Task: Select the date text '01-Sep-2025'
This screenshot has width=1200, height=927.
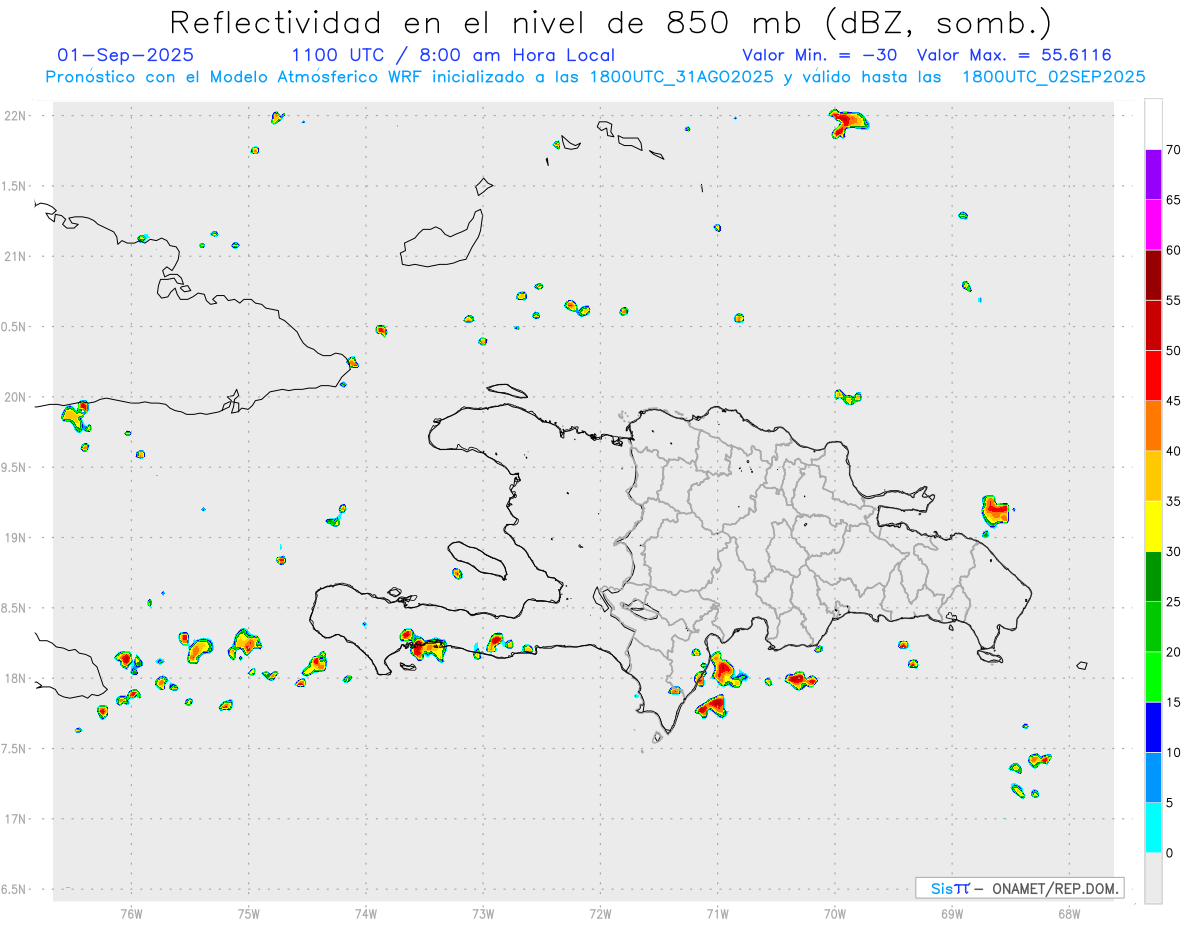Action: click(126, 56)
